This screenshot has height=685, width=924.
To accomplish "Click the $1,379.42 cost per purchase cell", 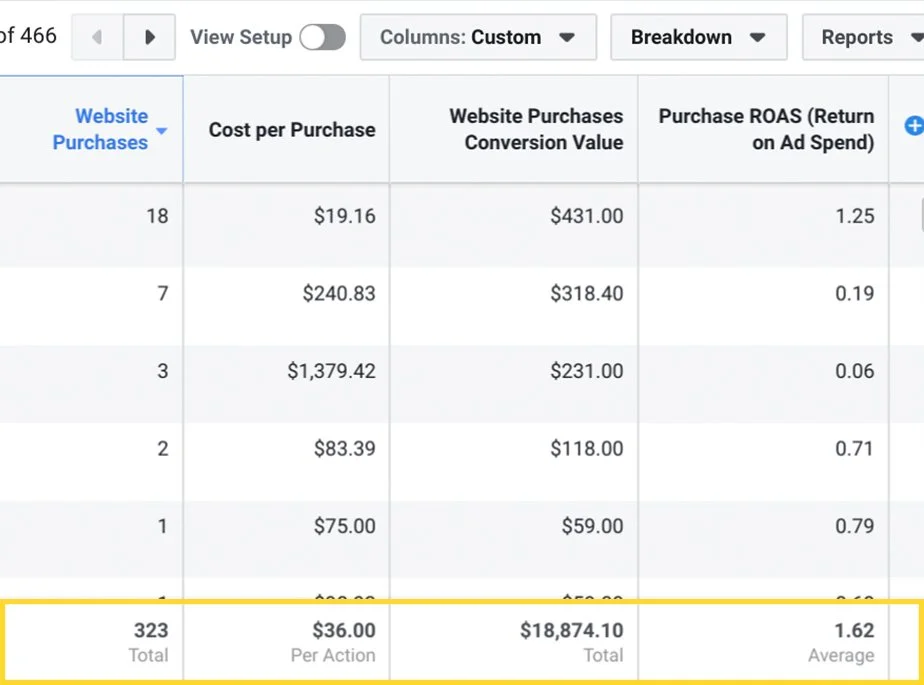I will pyautogui.click(x=331, y=372).
